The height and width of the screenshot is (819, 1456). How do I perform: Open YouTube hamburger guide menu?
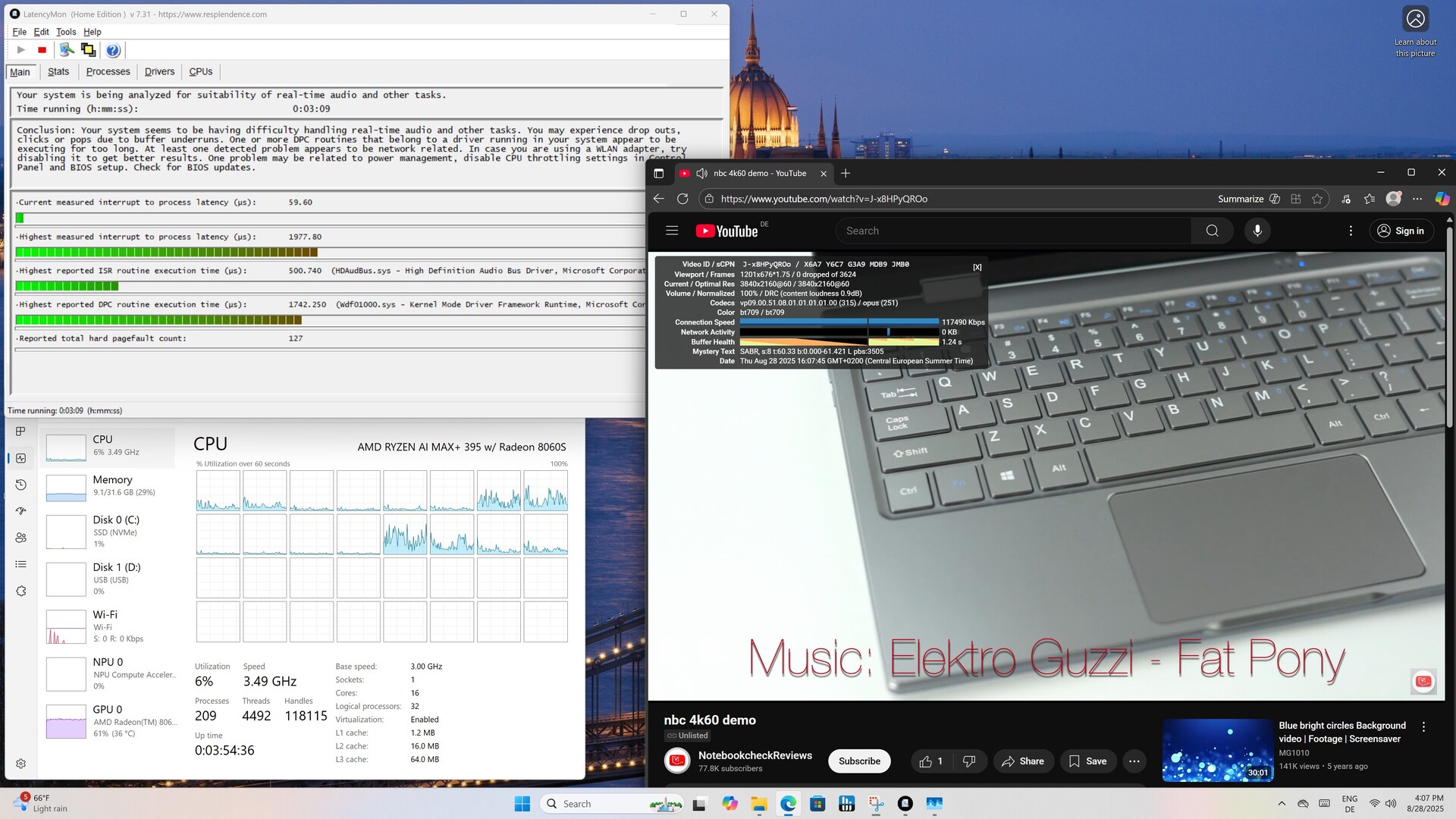[672, 231]
